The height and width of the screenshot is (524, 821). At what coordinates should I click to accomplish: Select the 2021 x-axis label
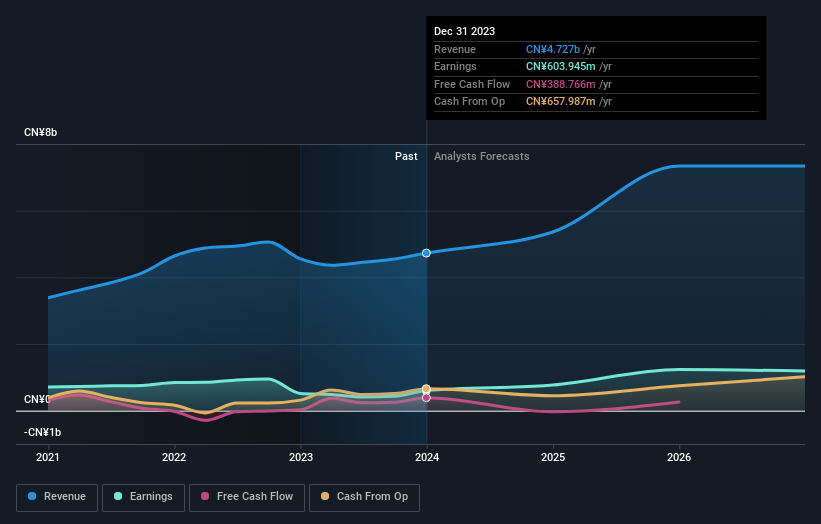pyautogui.click(x=48, y=457)
